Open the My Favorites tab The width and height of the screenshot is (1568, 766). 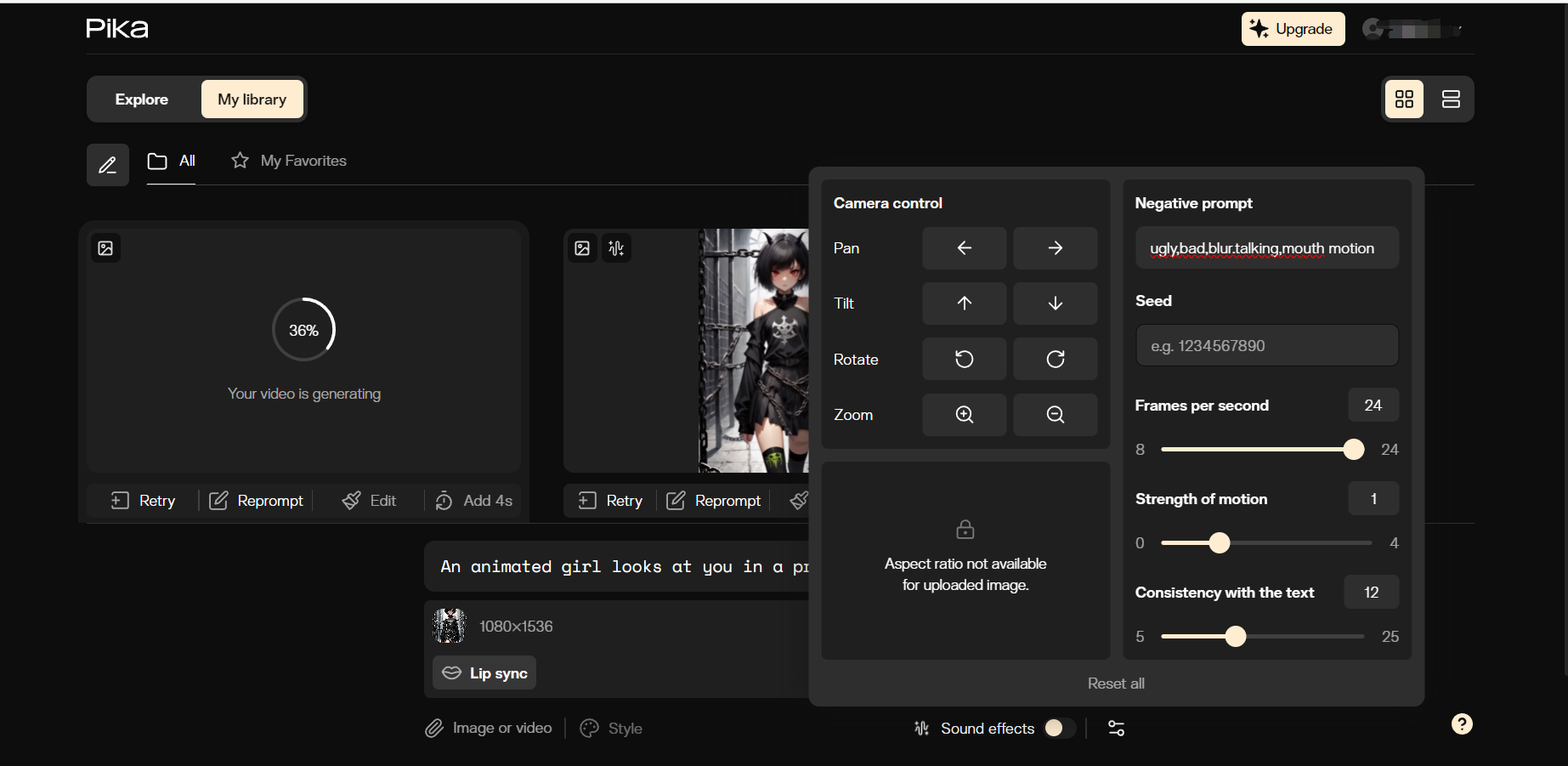coord(289,161)
